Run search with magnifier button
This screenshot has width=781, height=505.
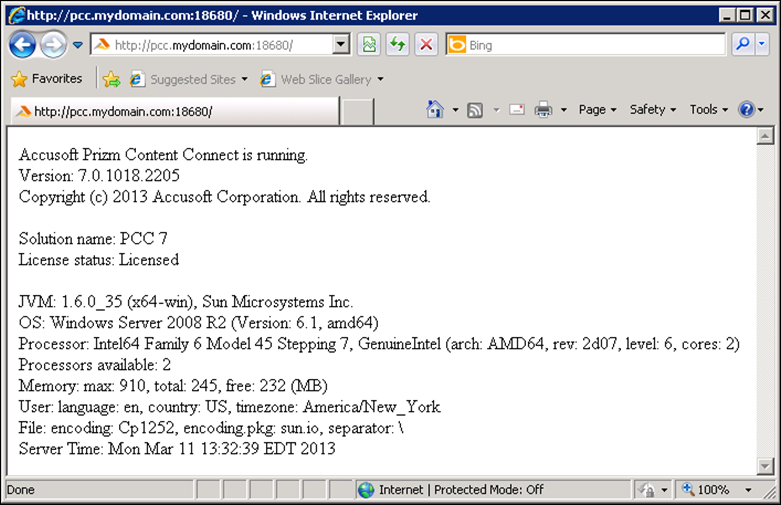click(743, 44)
